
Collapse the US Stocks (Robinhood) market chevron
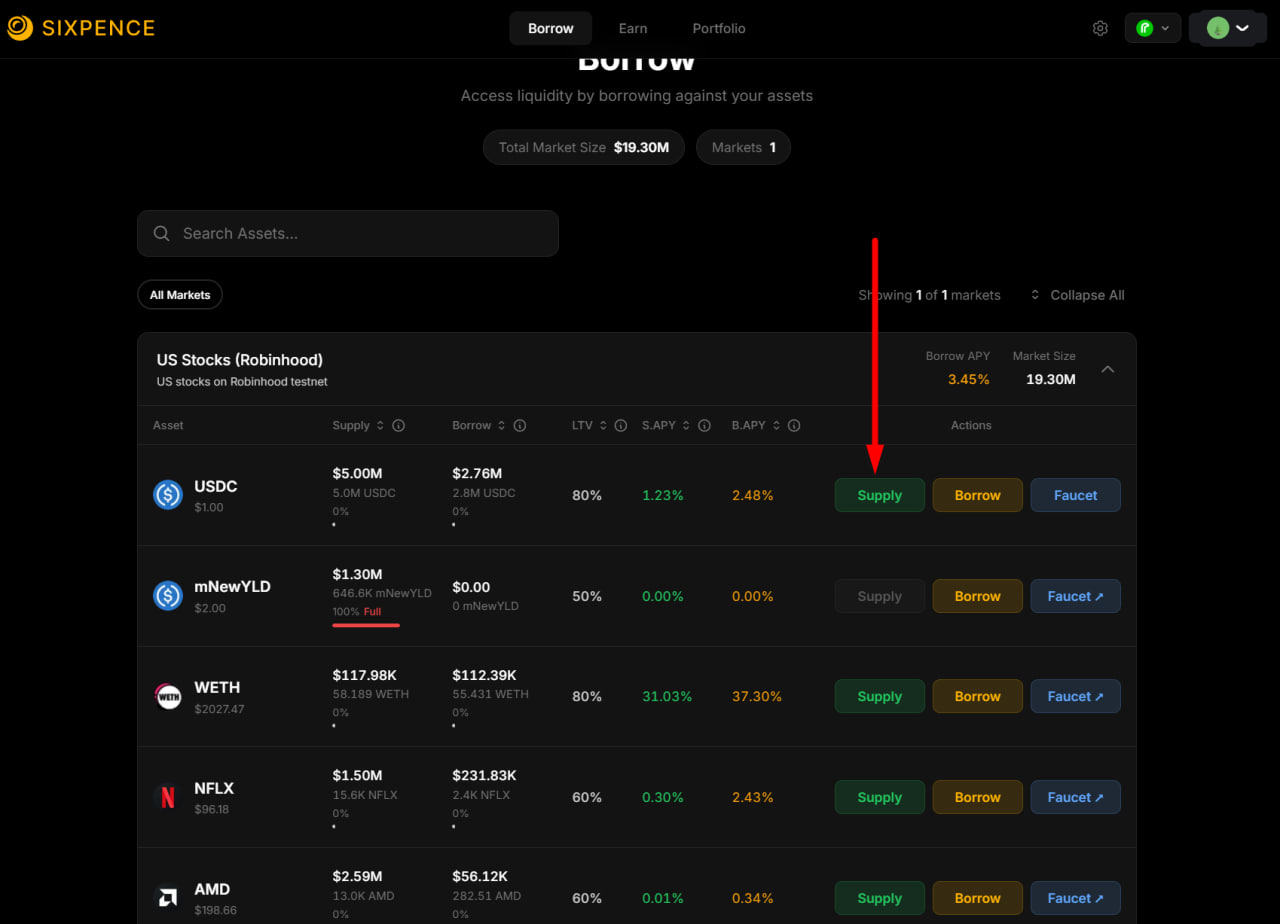click(x=1108, y=369)
